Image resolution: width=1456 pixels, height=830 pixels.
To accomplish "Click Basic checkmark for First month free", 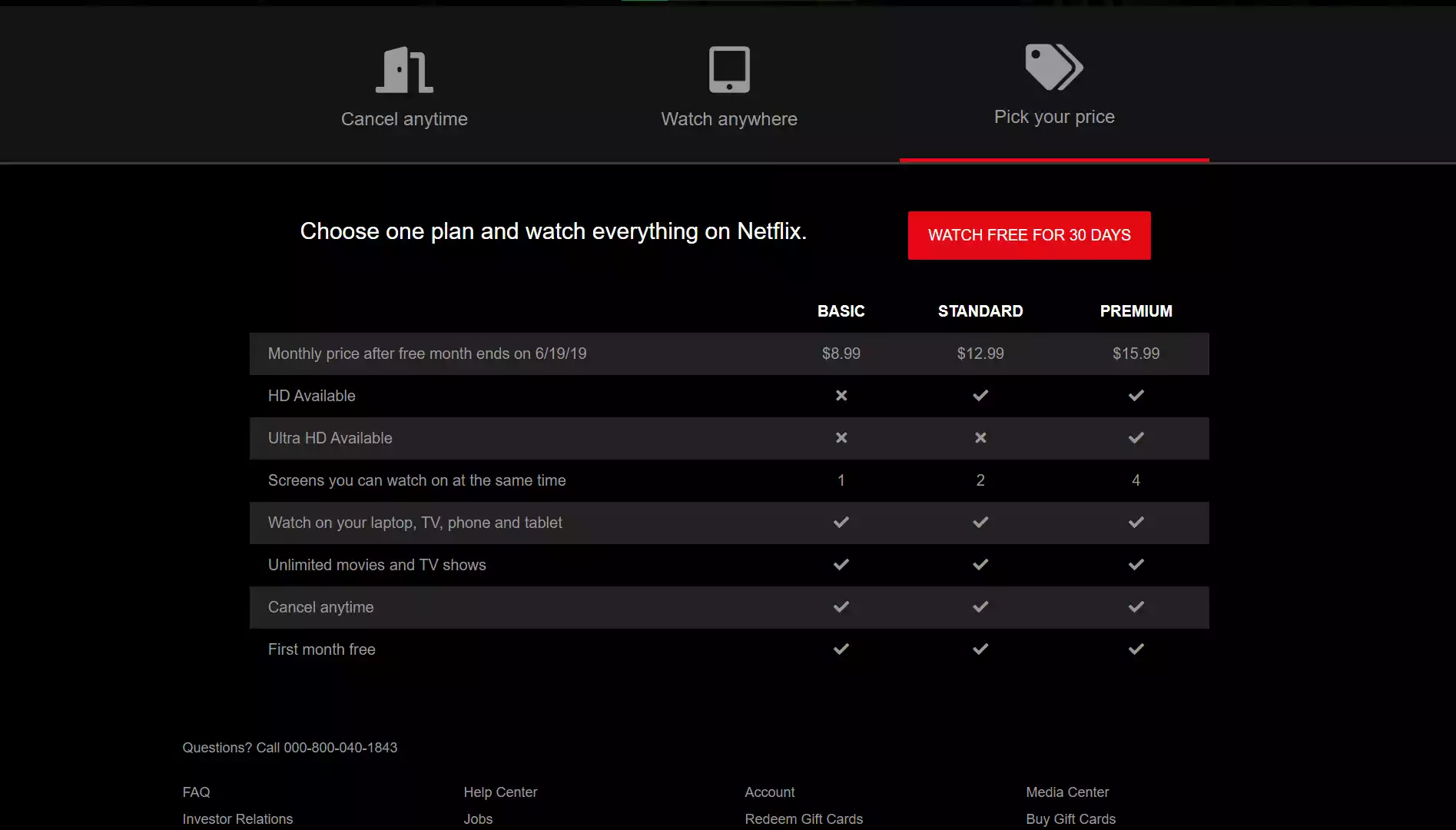I will 841,649.
